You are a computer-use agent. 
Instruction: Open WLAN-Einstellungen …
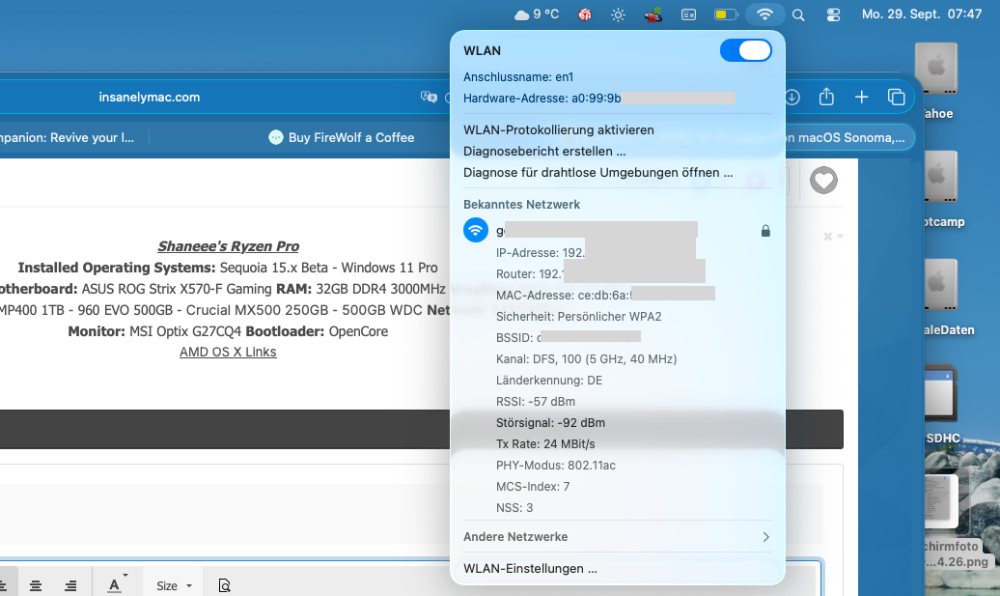click(530, 569)
